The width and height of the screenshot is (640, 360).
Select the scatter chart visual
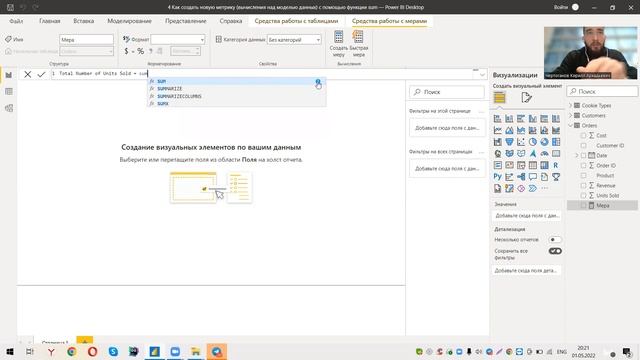521,142
